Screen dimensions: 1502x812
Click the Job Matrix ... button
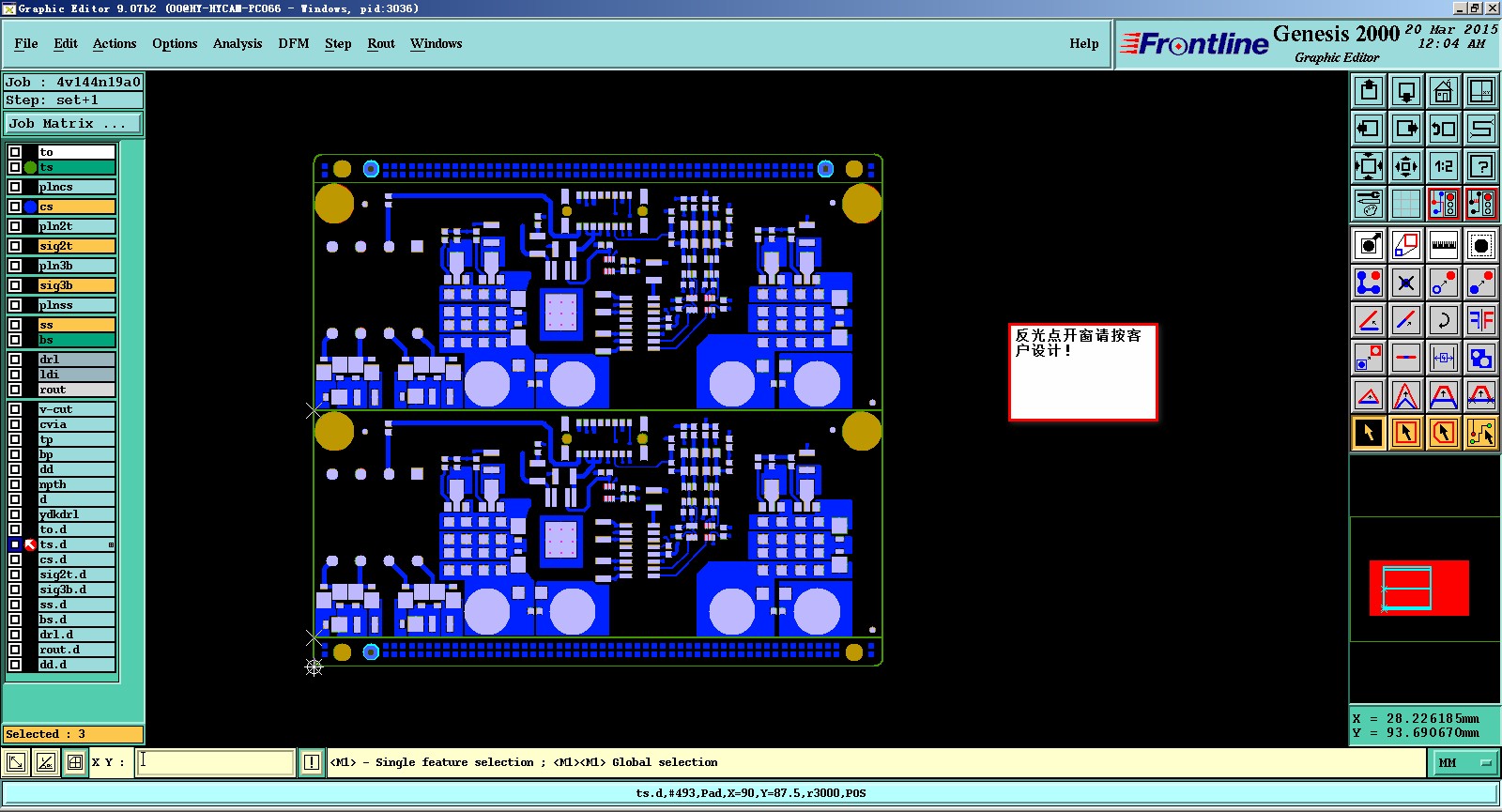click(73, 123)
